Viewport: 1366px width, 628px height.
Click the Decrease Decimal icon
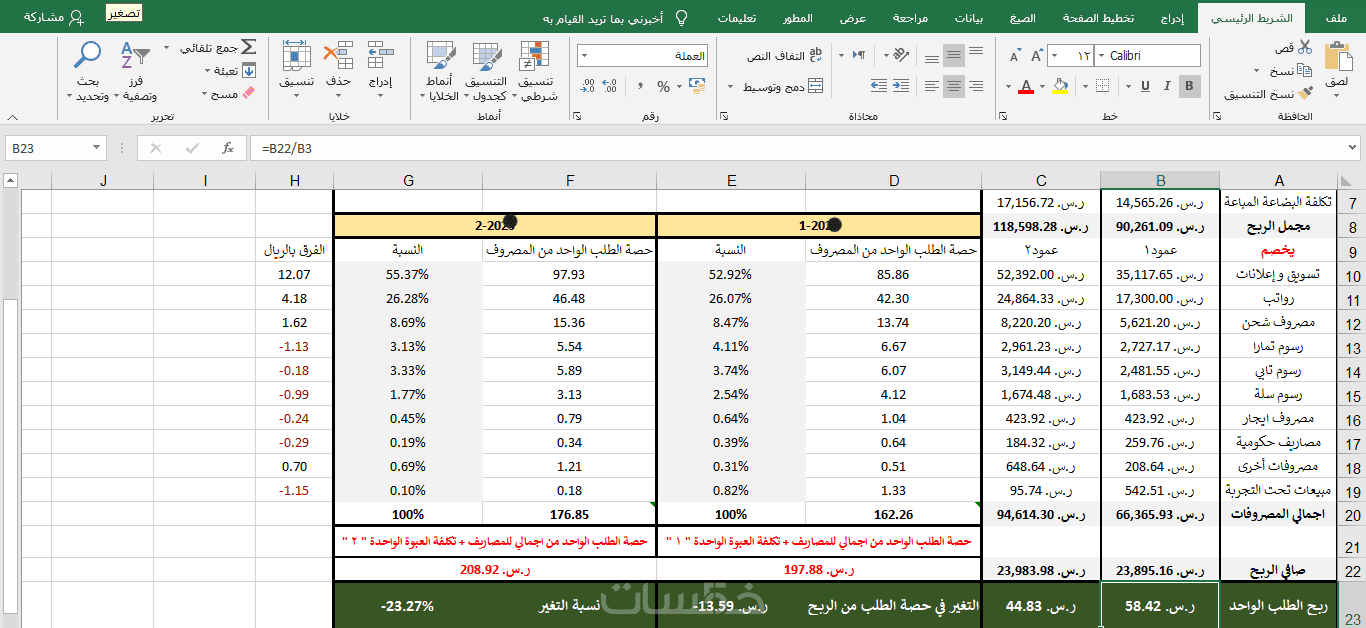click(x=587, y=87)
